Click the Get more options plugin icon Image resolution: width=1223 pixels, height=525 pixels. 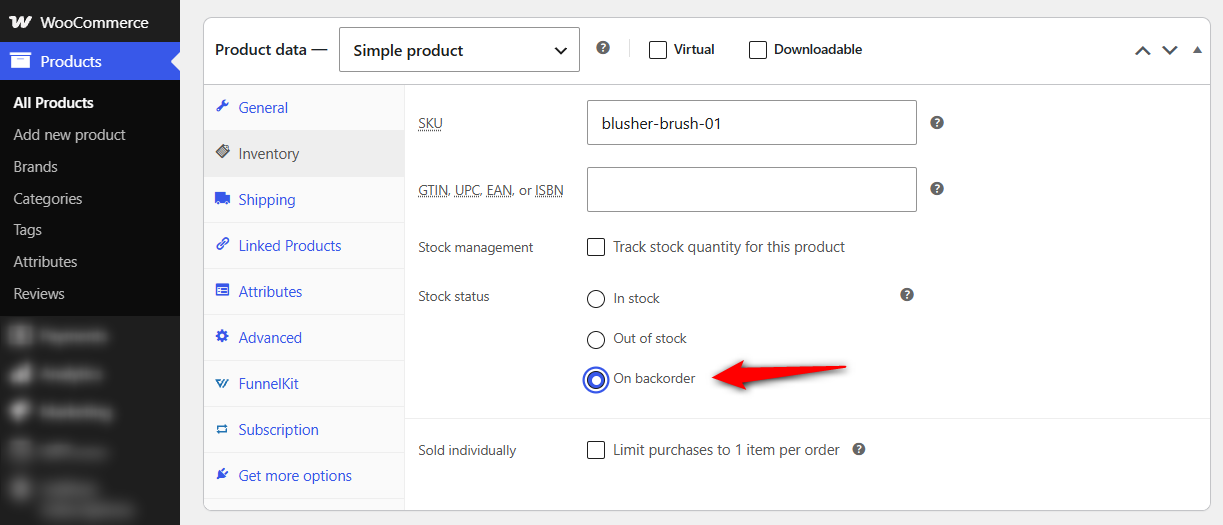coord(222,475)
